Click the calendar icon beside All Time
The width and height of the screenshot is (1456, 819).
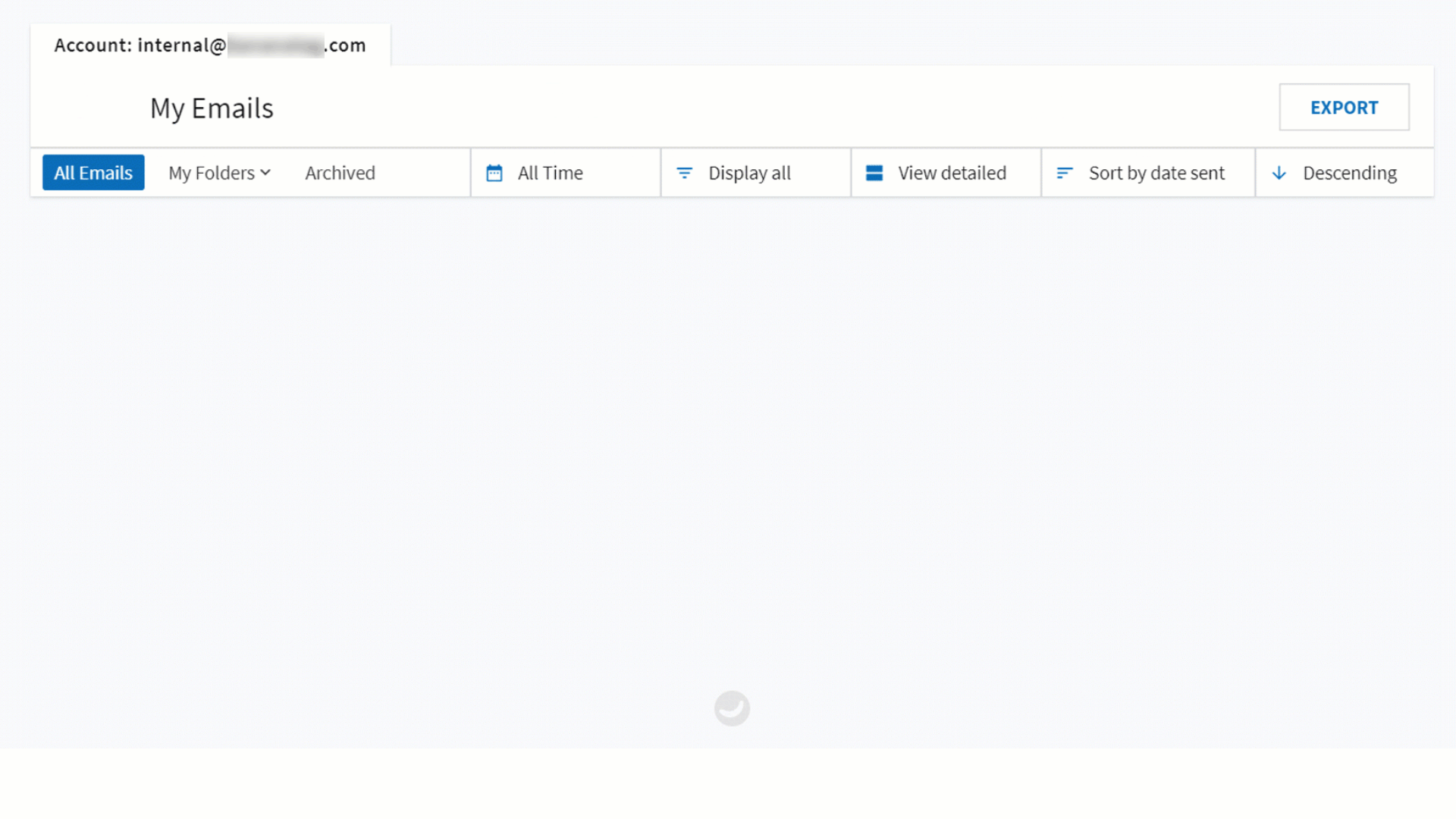click(494, 173)
